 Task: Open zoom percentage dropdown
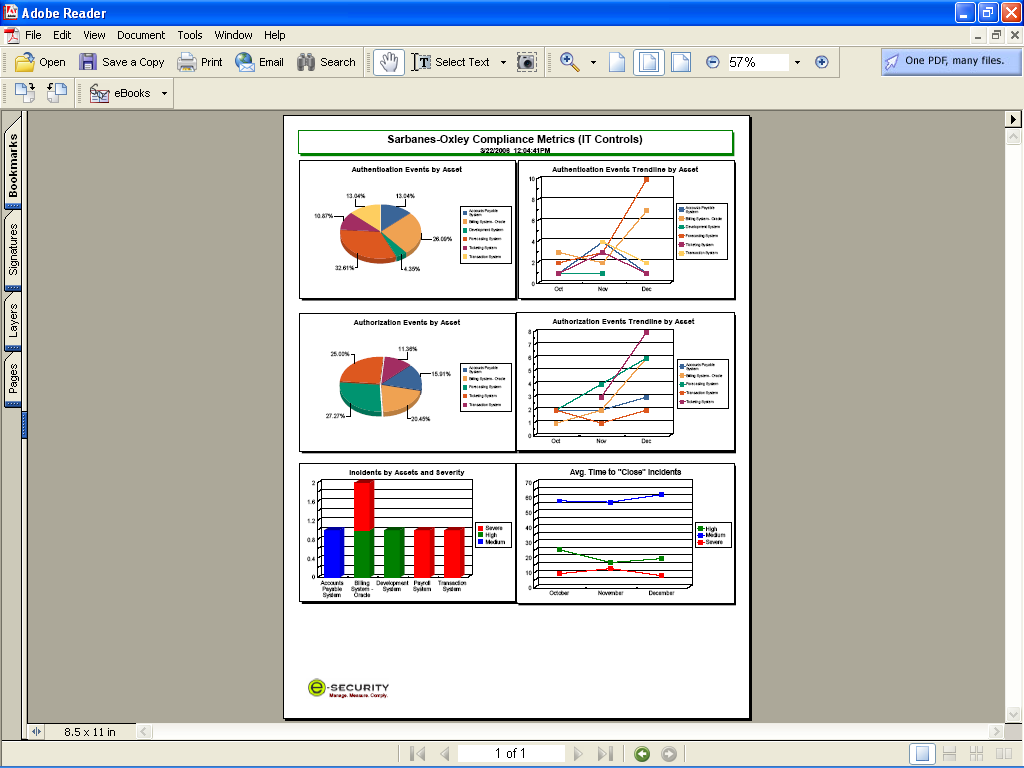click(797, 63)
